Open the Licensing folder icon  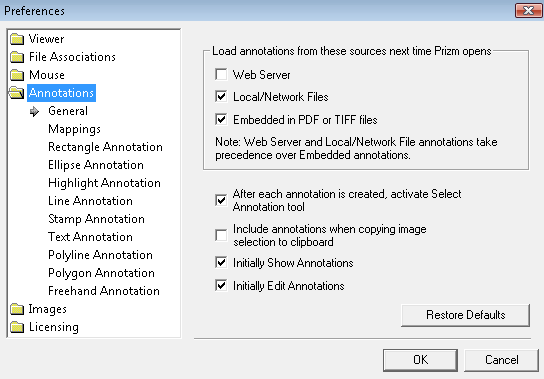click(x=17, y=327)
